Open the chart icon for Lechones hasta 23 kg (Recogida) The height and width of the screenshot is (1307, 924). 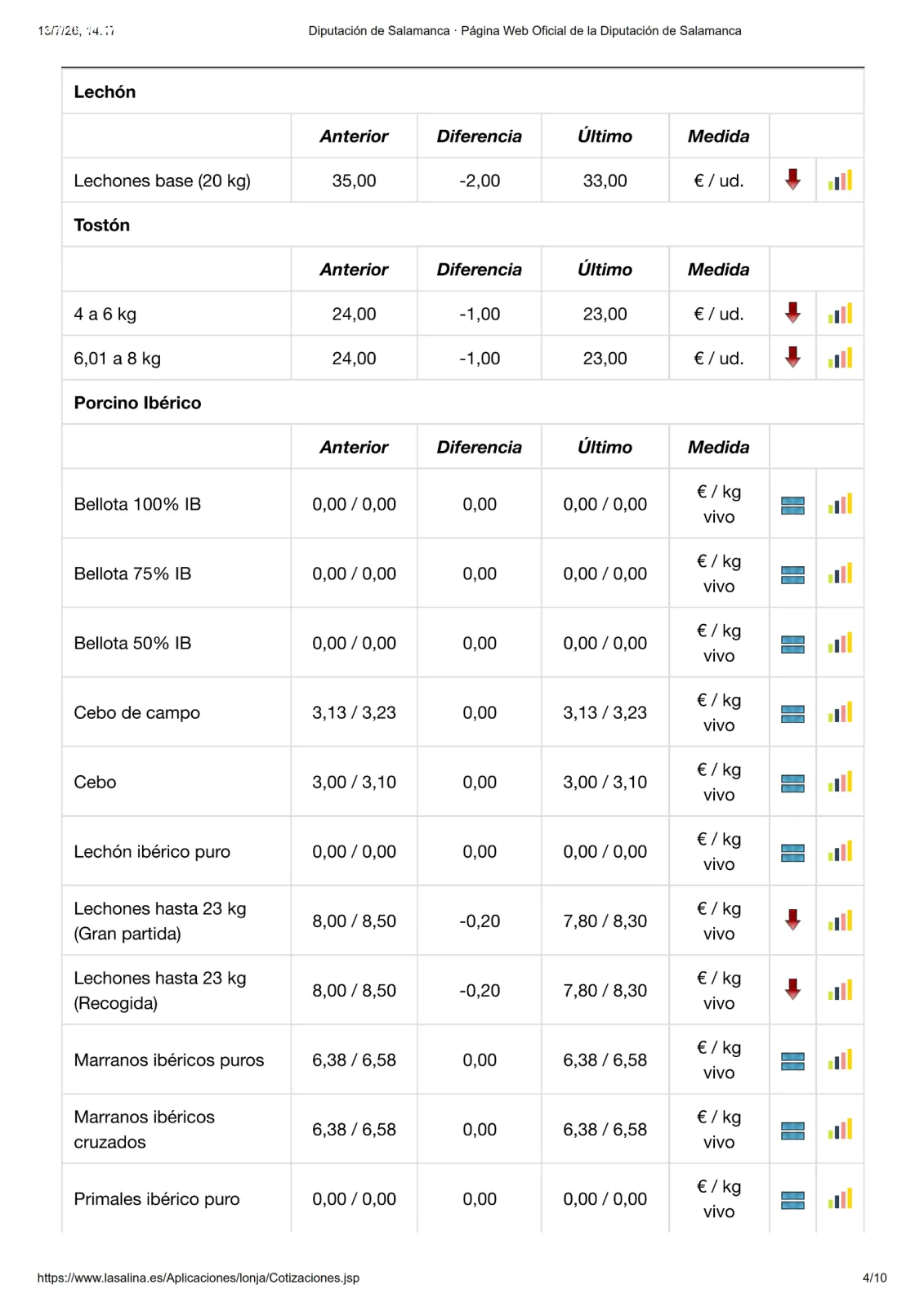[x=840, y=990]
